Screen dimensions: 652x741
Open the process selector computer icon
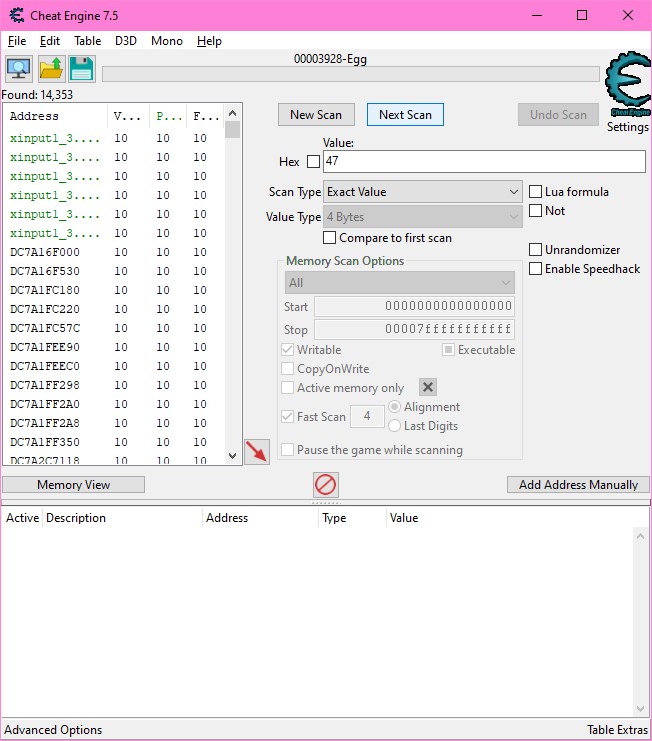pyautogui.click(x=19, y=69)
